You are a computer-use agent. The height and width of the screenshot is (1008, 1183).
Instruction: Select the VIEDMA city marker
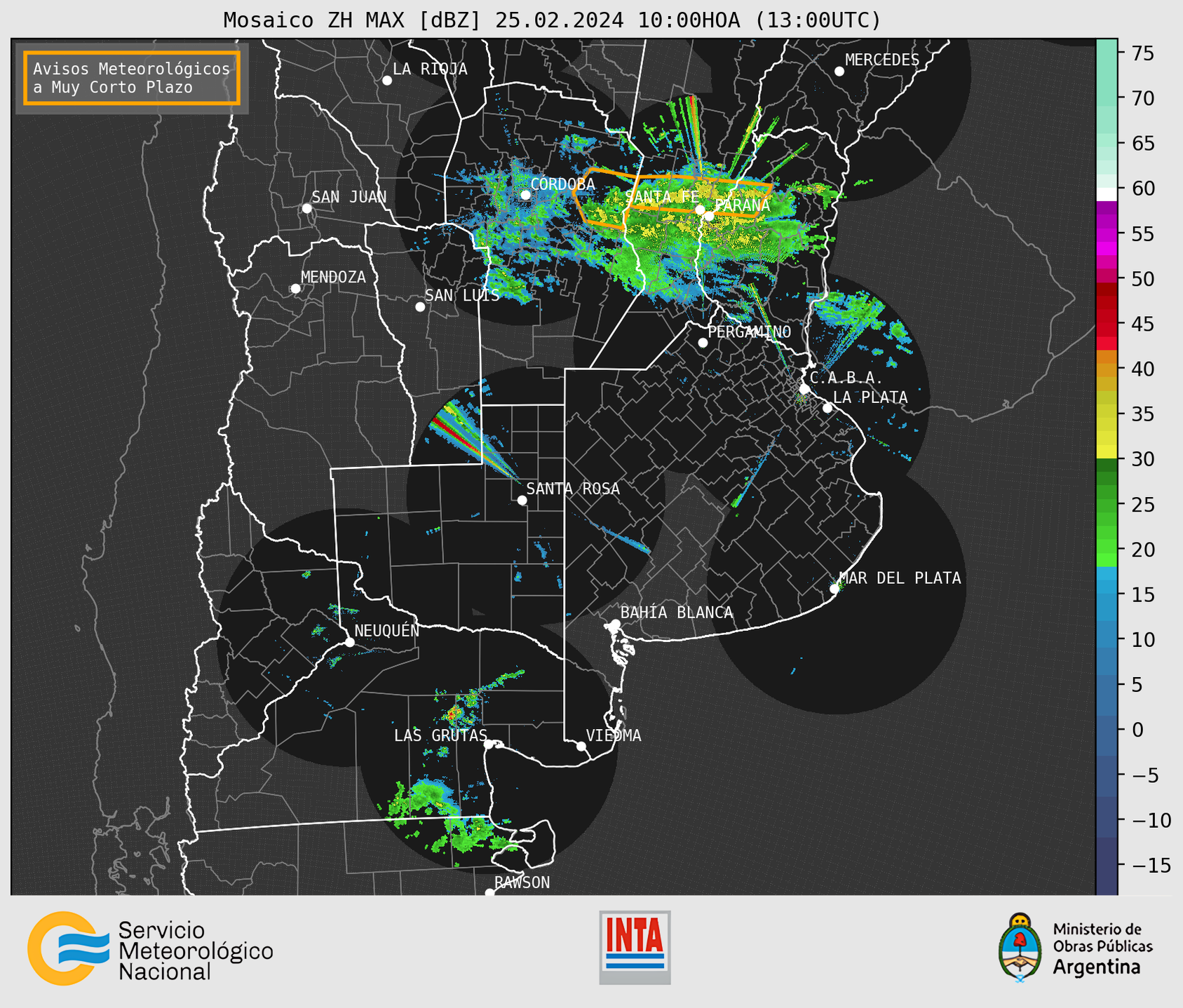point(581,746)
